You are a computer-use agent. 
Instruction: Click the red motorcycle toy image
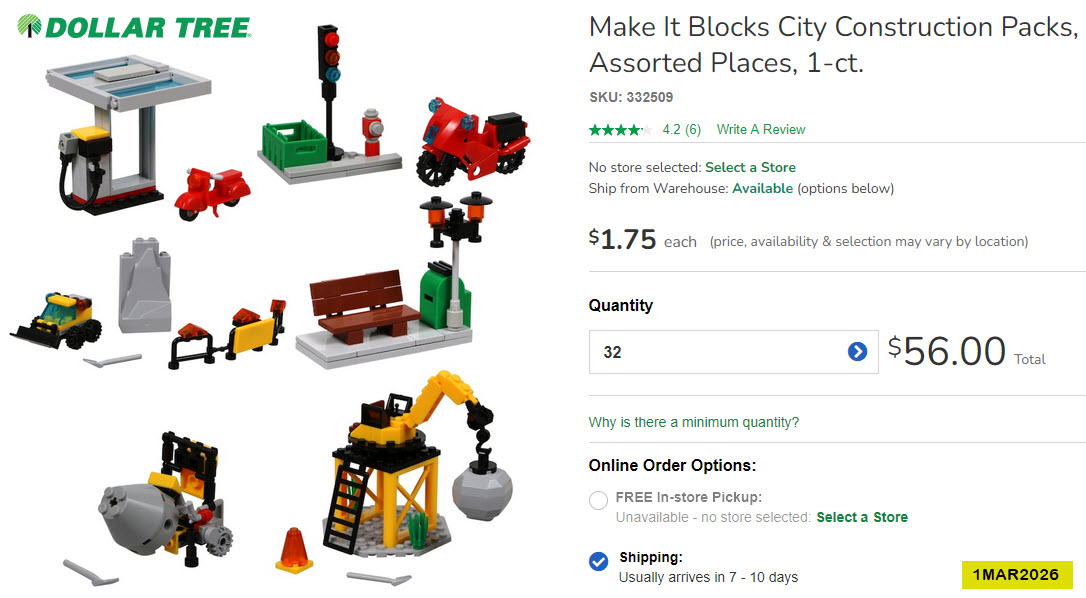pyautogui.click(x=473, y=142)
